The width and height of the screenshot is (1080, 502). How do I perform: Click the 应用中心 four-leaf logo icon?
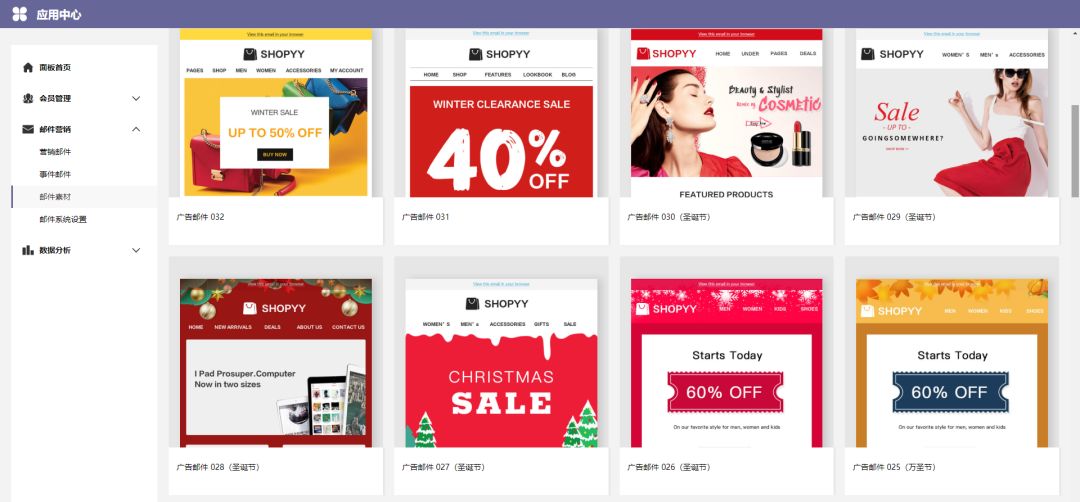19,14
